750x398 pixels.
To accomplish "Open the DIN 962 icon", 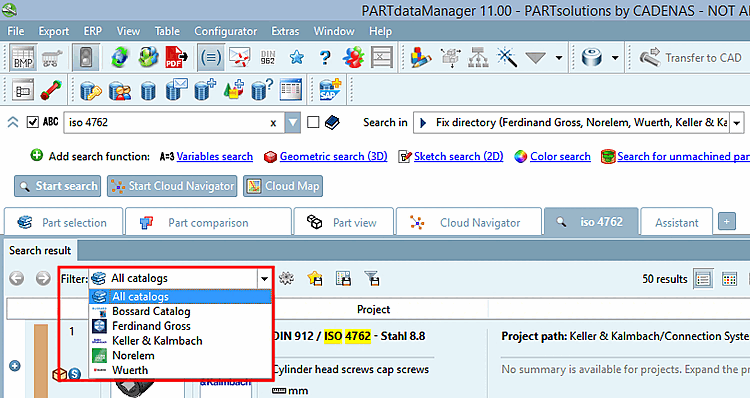I will pos(268,57).
